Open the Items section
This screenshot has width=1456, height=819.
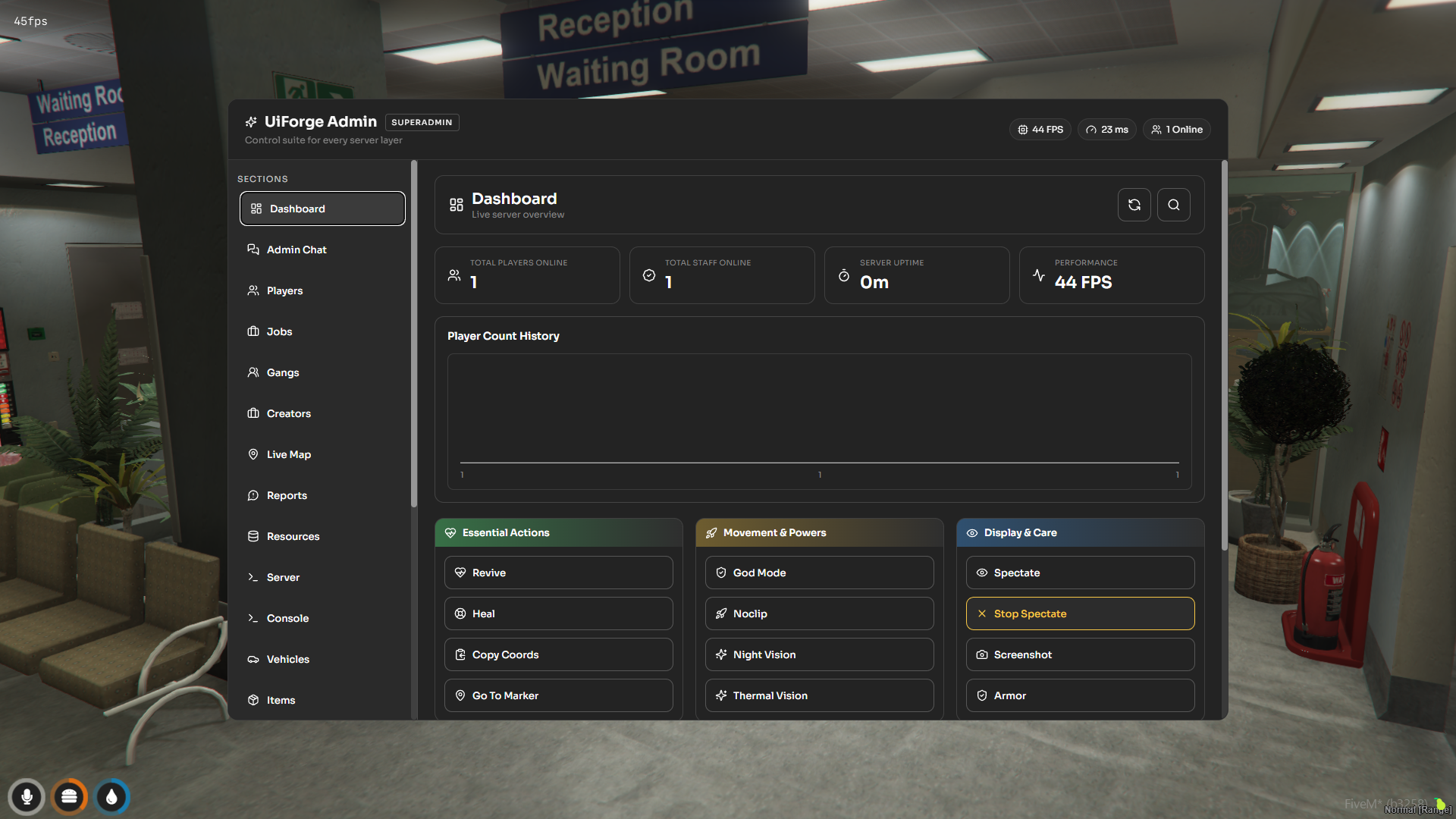(322, 700)
